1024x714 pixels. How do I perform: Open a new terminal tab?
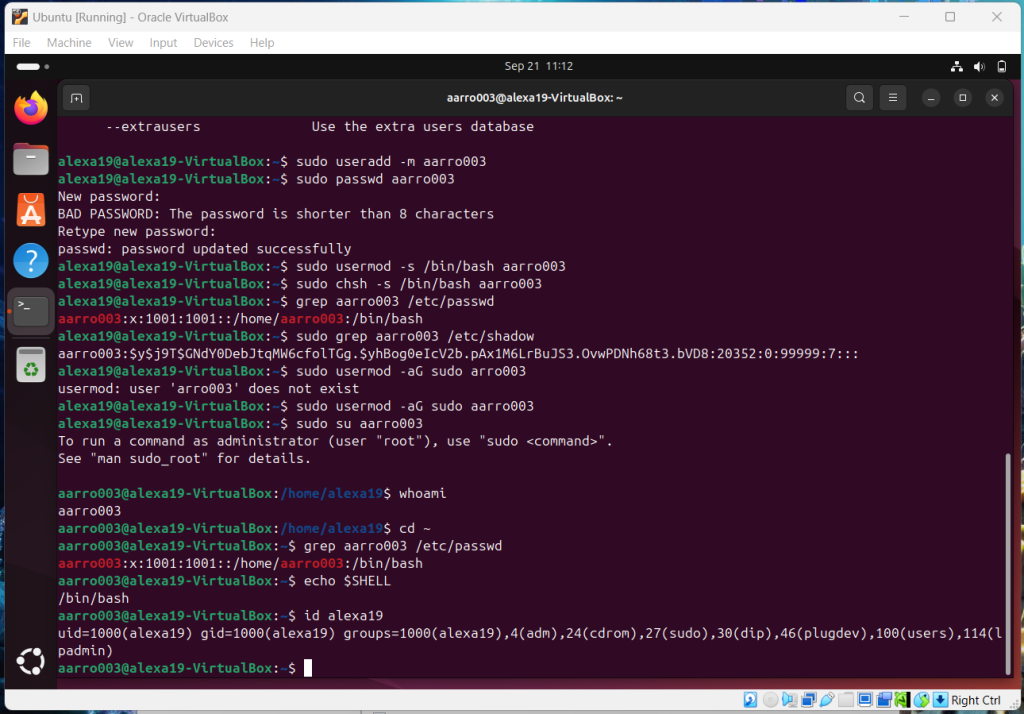[77, 98]
